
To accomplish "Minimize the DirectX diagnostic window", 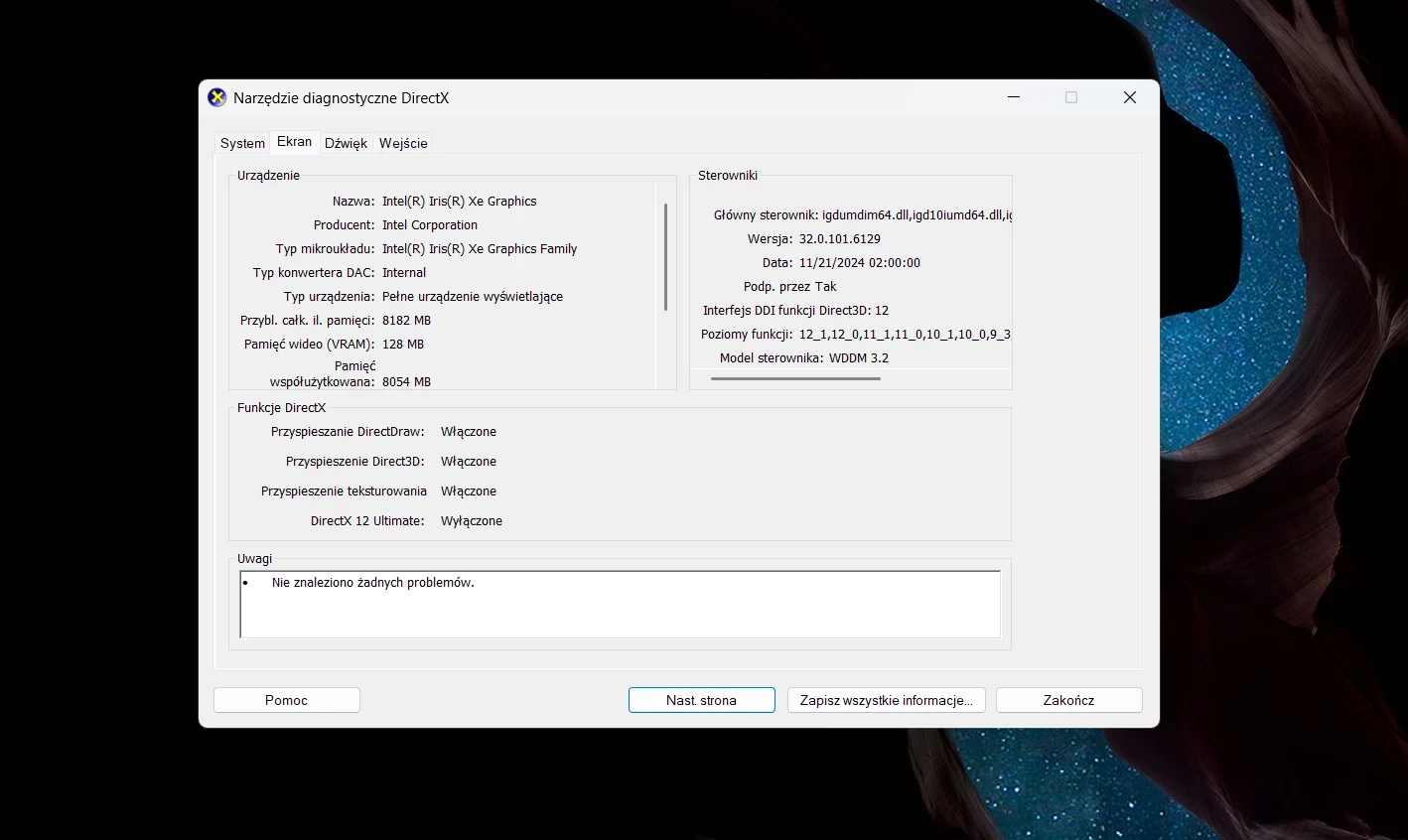I will click(1014, 97).
